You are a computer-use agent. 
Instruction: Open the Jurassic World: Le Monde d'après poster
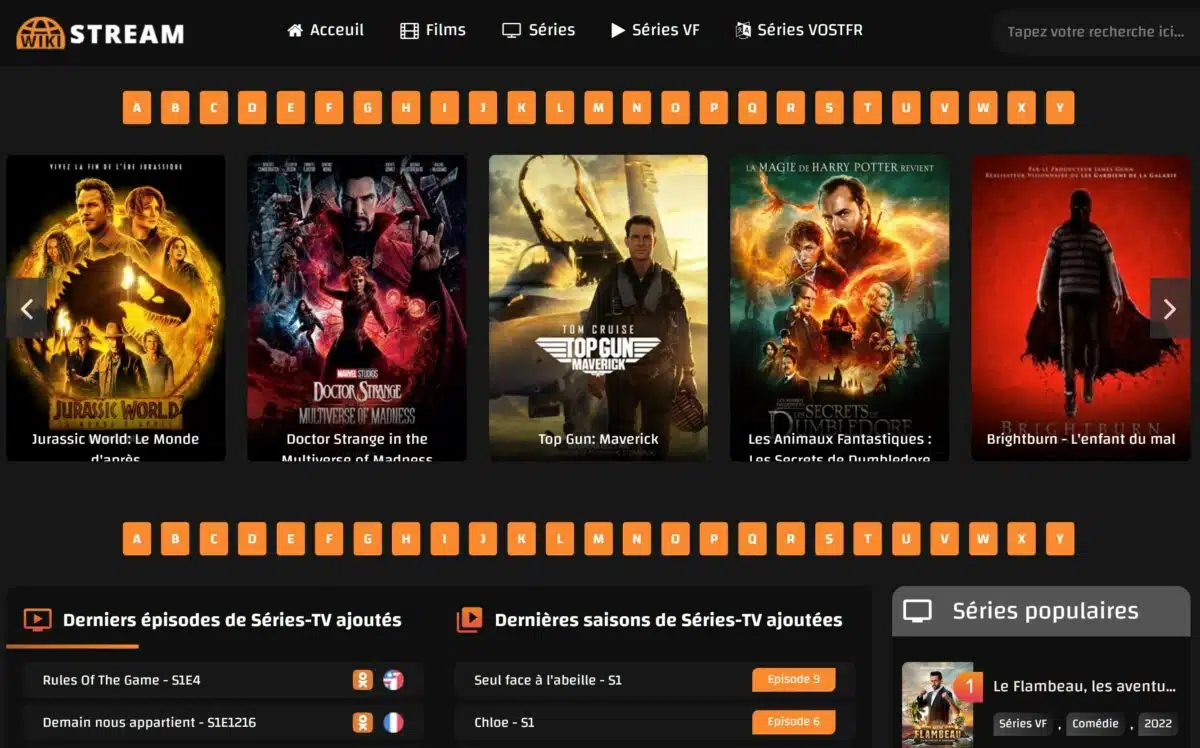(x=116, y=308)
